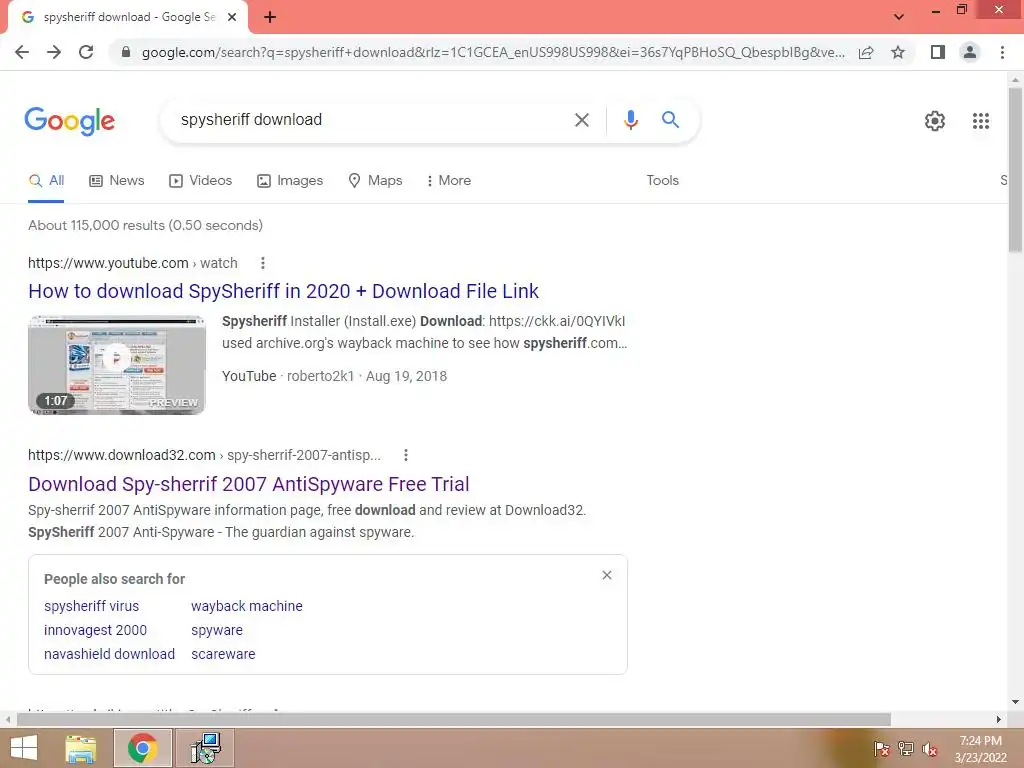Go to the Google homepage logo

coord(70,121)
